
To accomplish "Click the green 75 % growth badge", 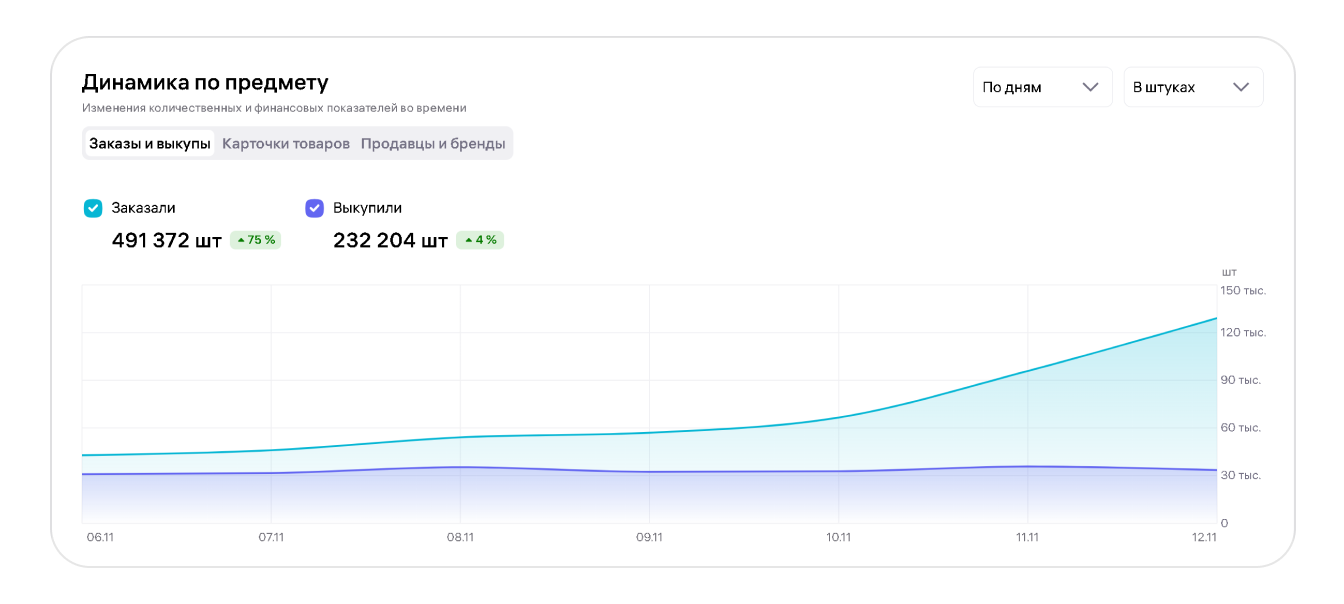I will click(x=256, y=240).
